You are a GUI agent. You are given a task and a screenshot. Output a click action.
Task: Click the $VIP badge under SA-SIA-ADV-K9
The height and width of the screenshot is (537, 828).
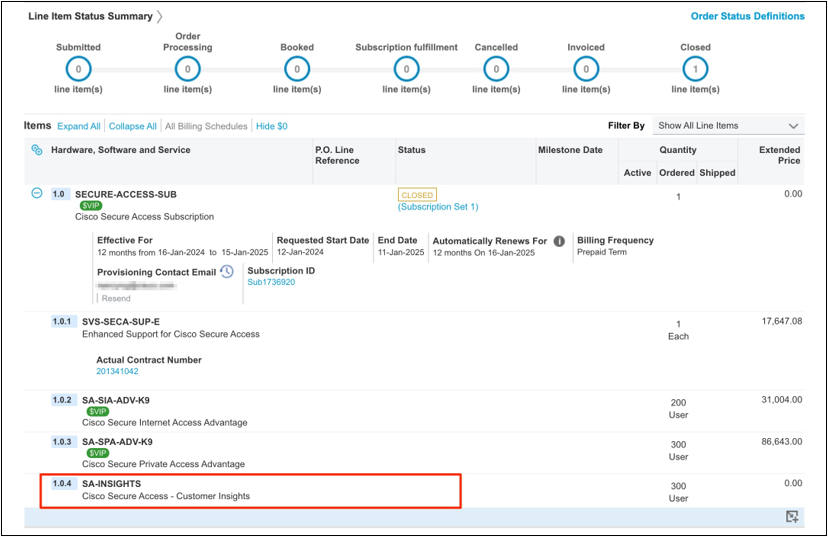(x=98, y=411)
